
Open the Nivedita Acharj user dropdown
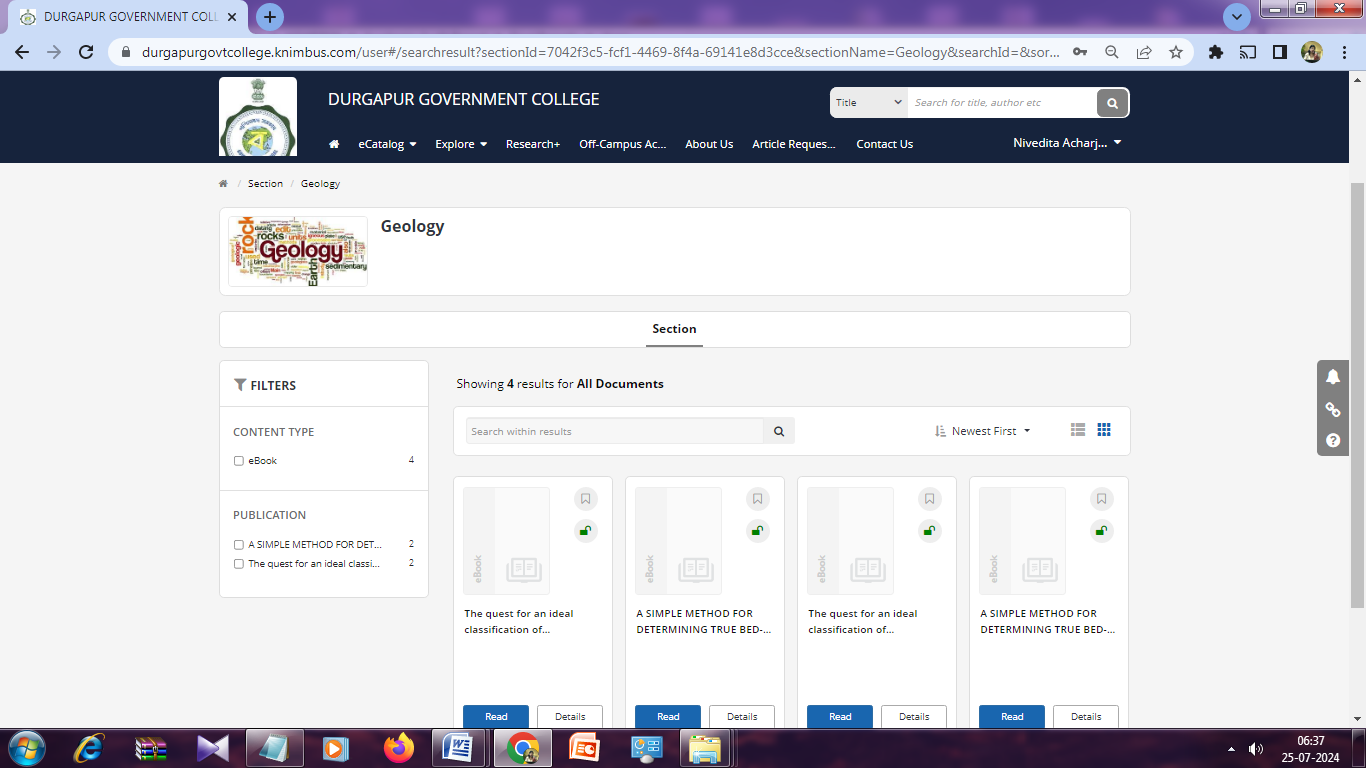coord(1067,143)
